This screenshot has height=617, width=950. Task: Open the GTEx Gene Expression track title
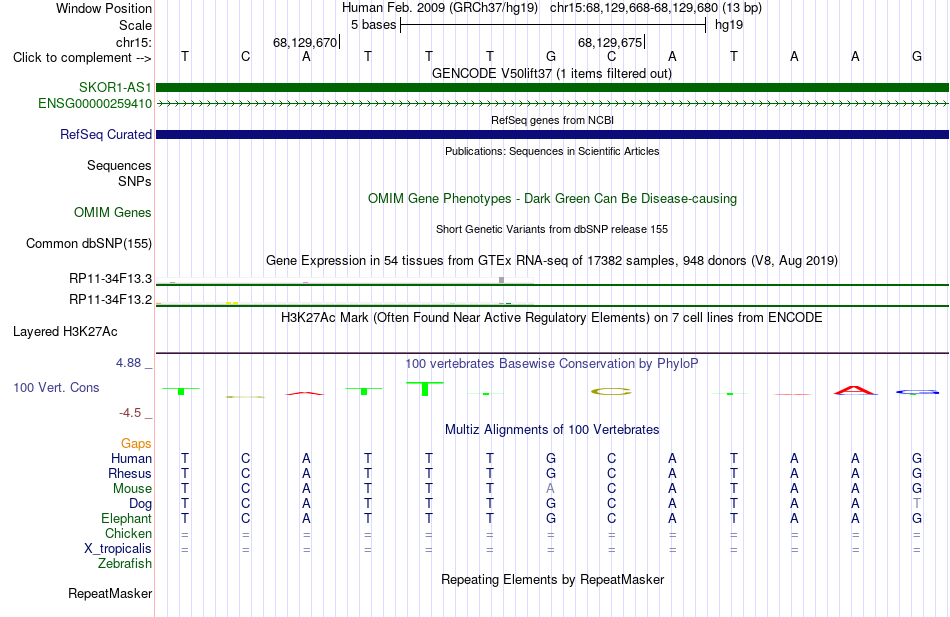coord(552,261)
